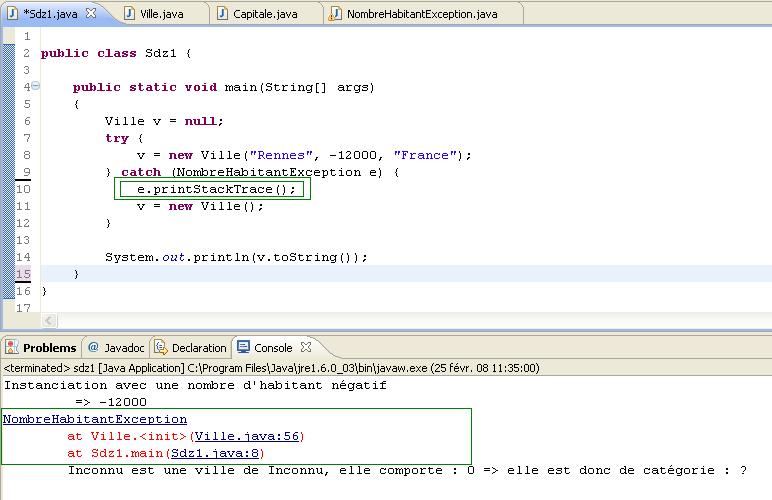
Task: Switch to the Declaration view
Action: [199, 348]
